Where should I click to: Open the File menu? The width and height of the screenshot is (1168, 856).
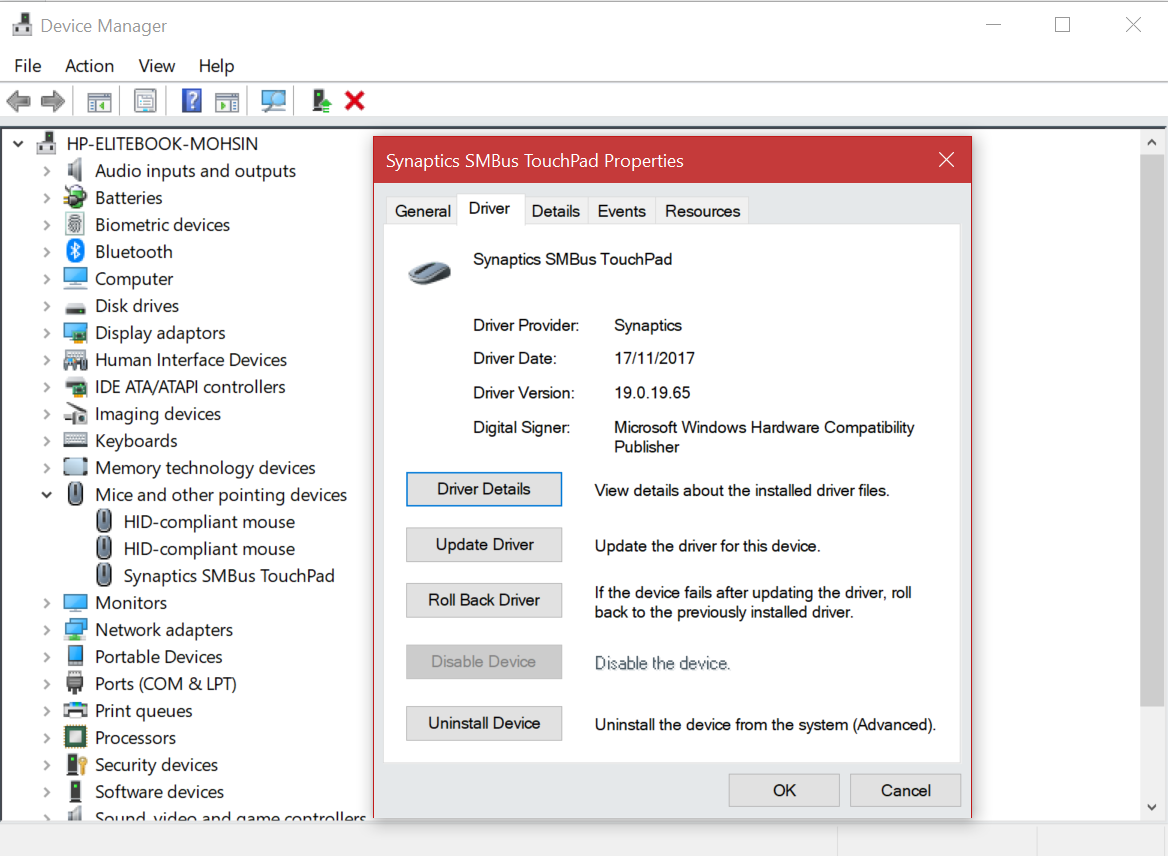[28, 66]
